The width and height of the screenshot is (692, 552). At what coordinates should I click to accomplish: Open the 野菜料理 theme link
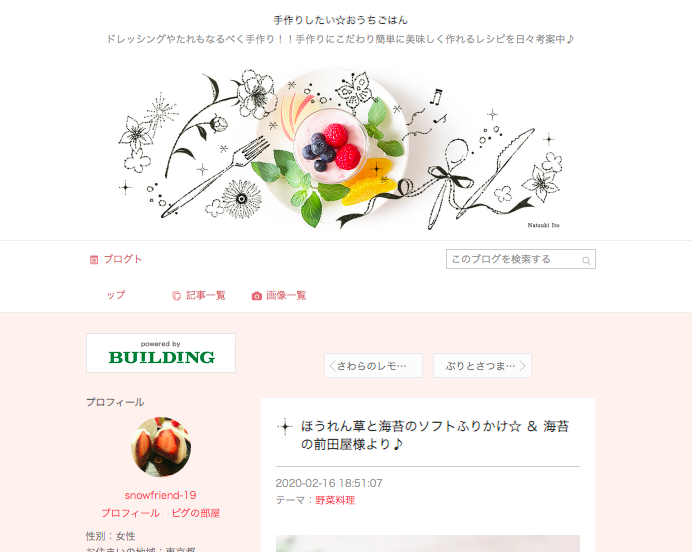tap(335, 500)
